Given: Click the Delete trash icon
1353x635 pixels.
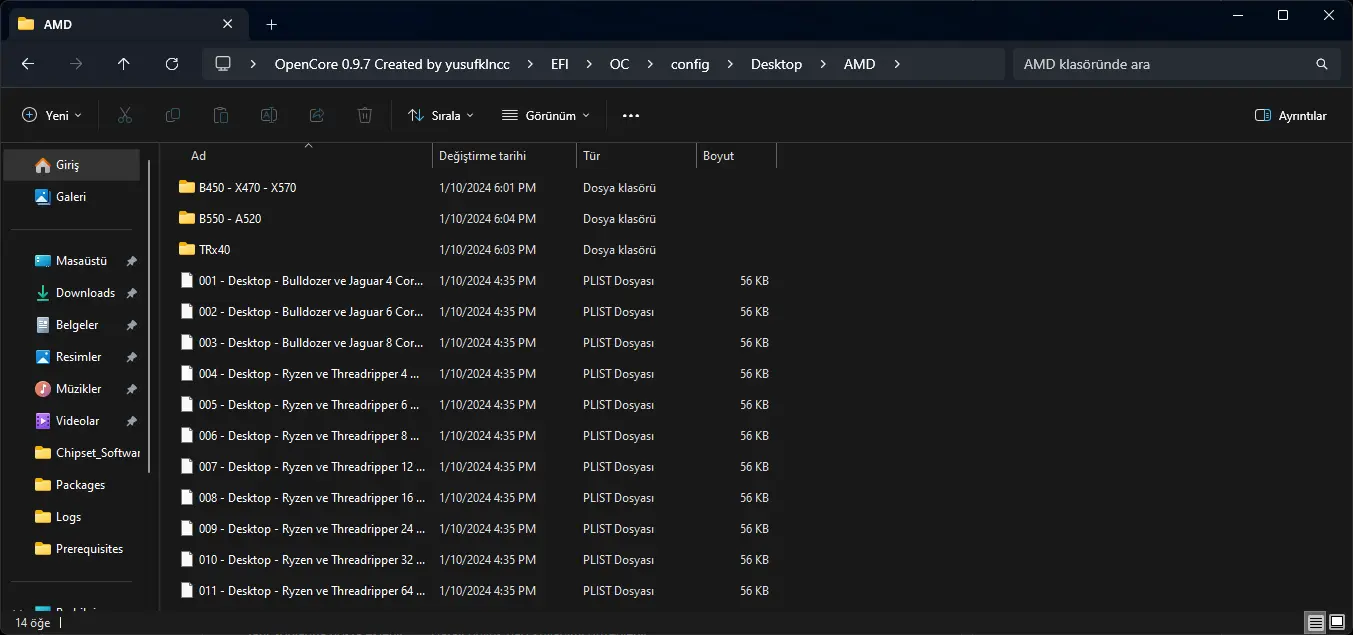Looking at the screenshot, I should coord(365,116).
